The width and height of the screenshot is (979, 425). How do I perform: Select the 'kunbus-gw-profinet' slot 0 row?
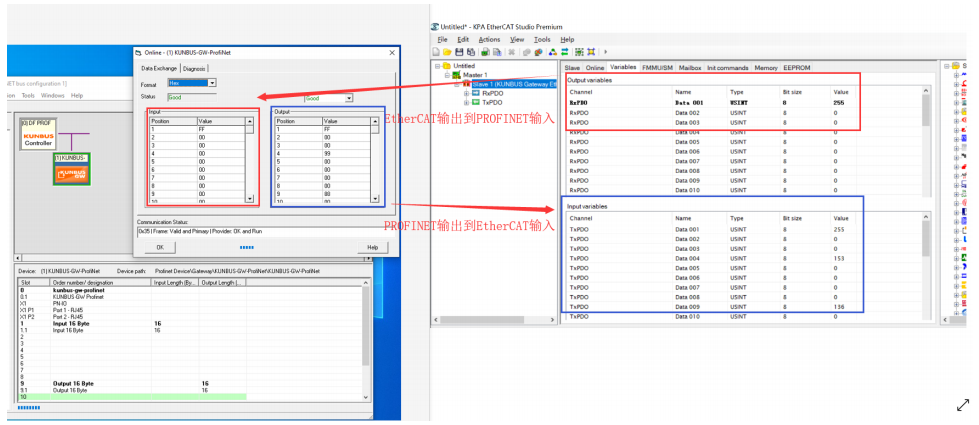tap(191, 290)
